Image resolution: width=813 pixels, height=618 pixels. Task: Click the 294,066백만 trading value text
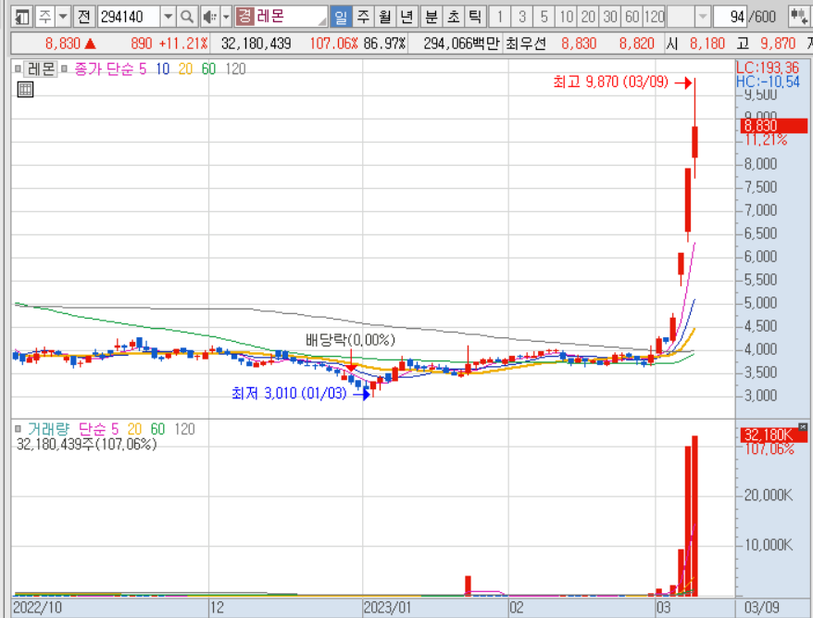(461, 44)
